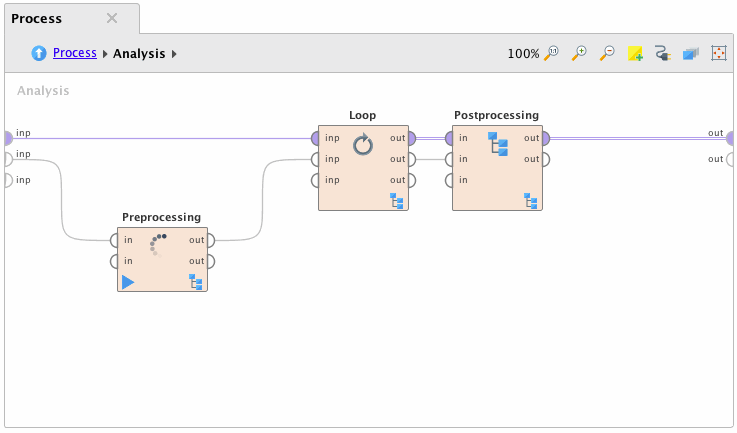Click the Loop operator's circular arrow icon
Screen dimensions: 737x433
pyautogui.click(x=363, y=145)
